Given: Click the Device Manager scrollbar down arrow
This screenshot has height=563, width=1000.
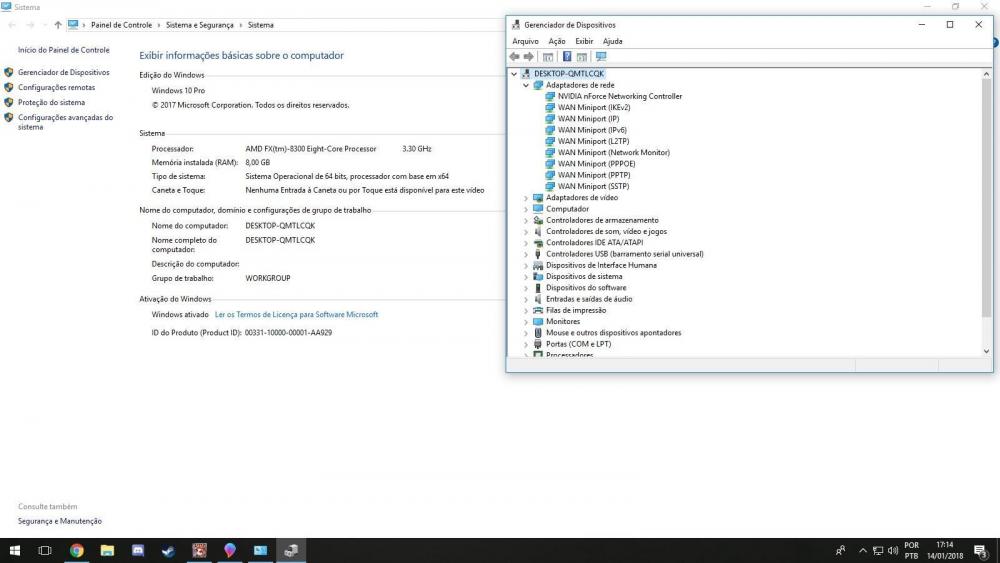Looking at the screenshot, I should (x=986, y=351).
